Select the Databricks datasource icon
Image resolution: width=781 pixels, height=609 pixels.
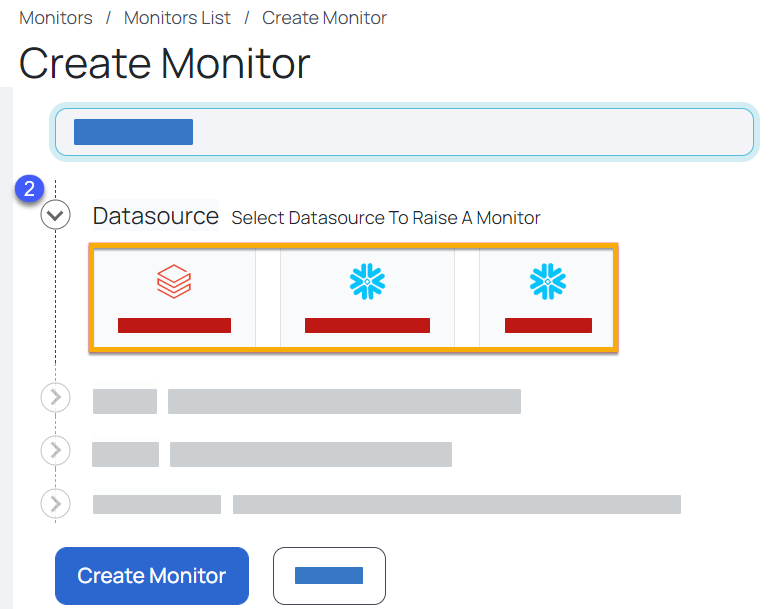(x=174, y=281)
